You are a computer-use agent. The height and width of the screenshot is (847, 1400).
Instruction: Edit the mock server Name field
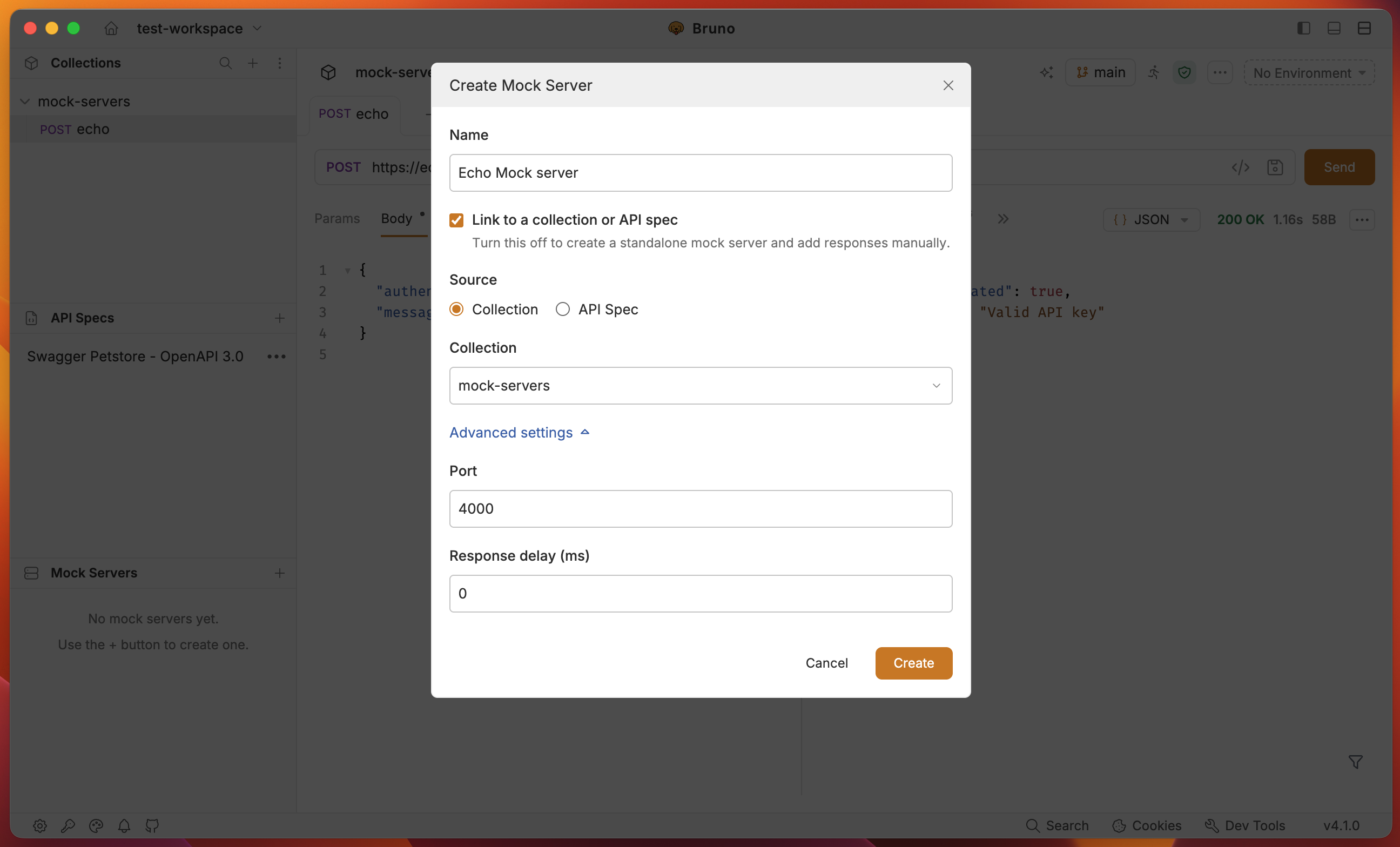pos(701,173)
